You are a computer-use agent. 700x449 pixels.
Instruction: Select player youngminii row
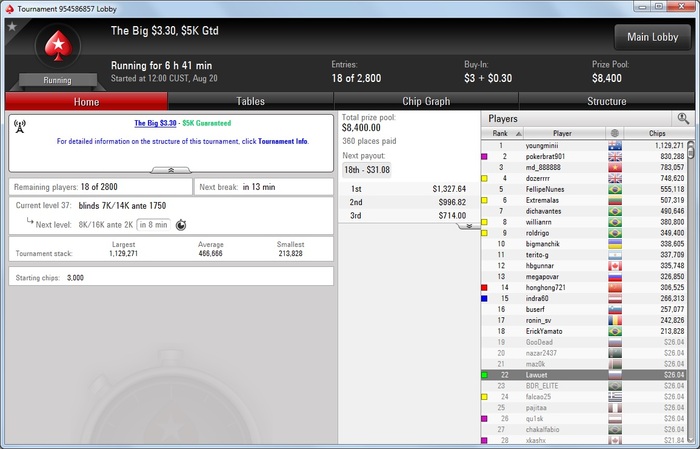pos(584,146)
